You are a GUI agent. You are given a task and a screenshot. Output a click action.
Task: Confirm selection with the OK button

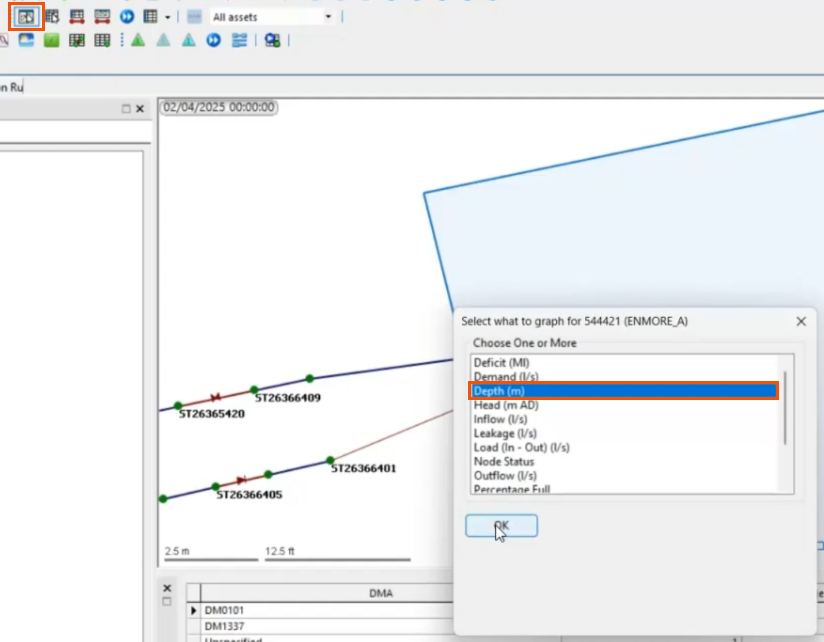click(501, 525)
